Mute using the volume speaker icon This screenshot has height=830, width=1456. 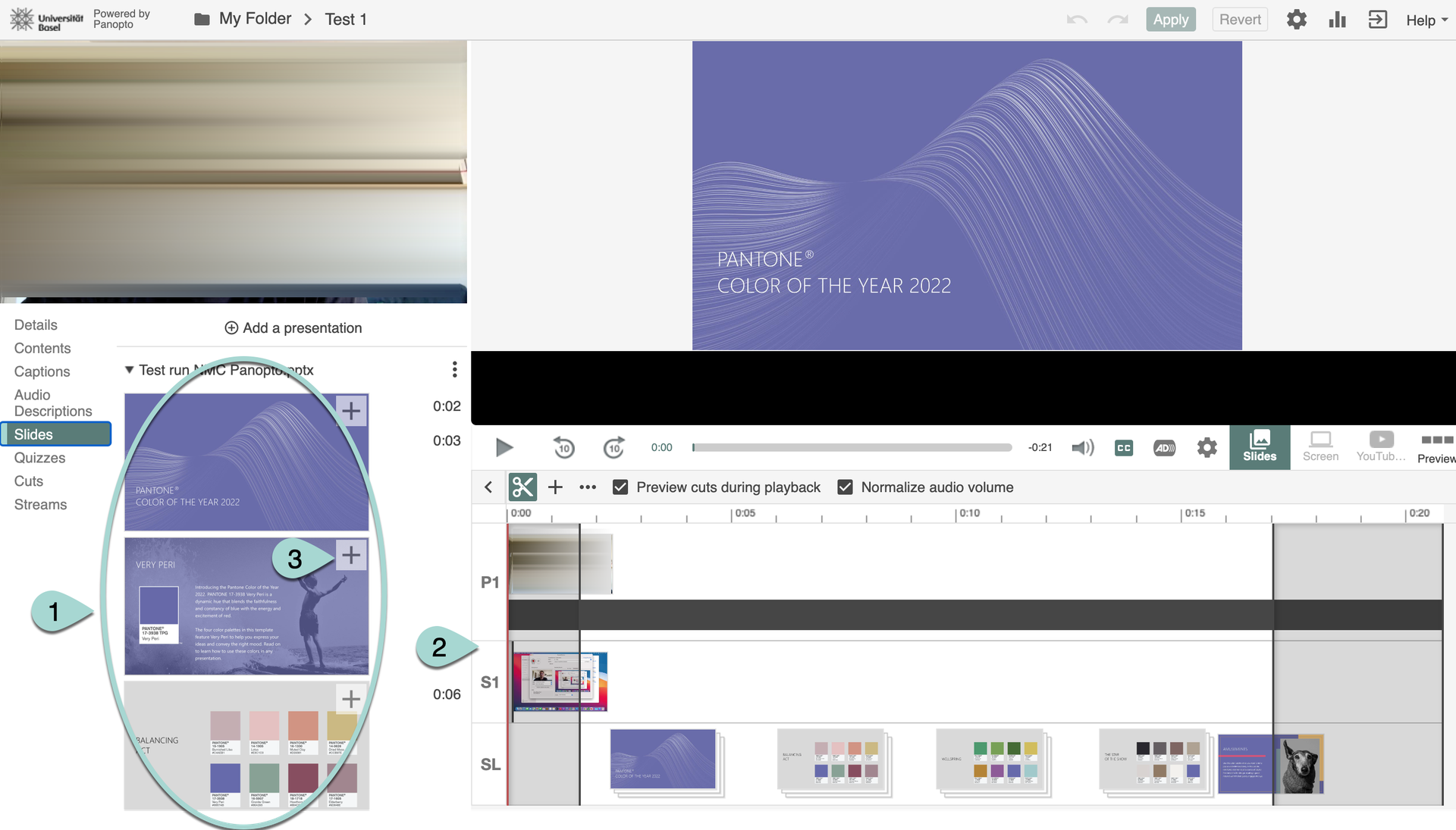[1082, 448]
